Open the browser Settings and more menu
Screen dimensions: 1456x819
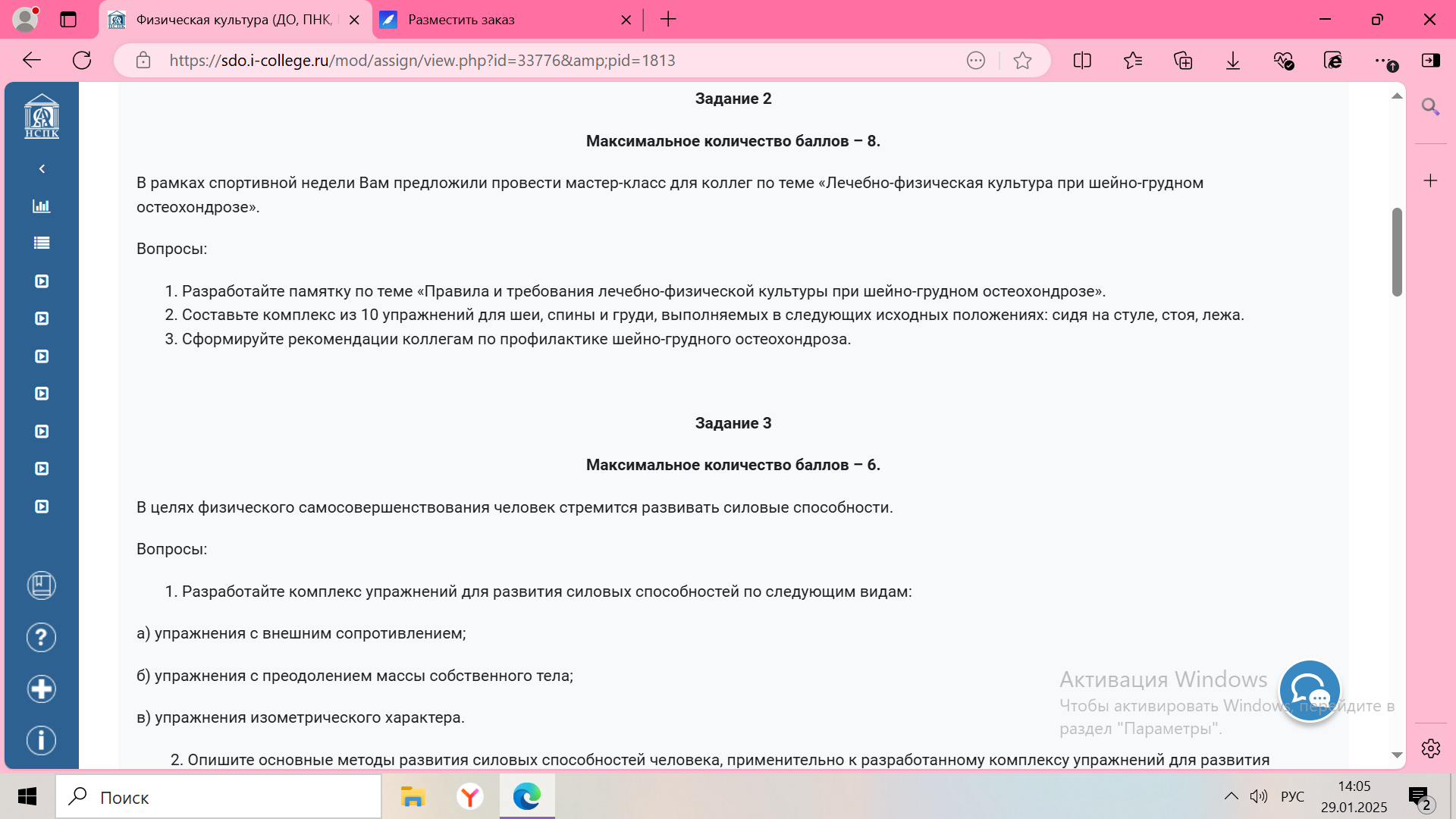pos(1382,61)
